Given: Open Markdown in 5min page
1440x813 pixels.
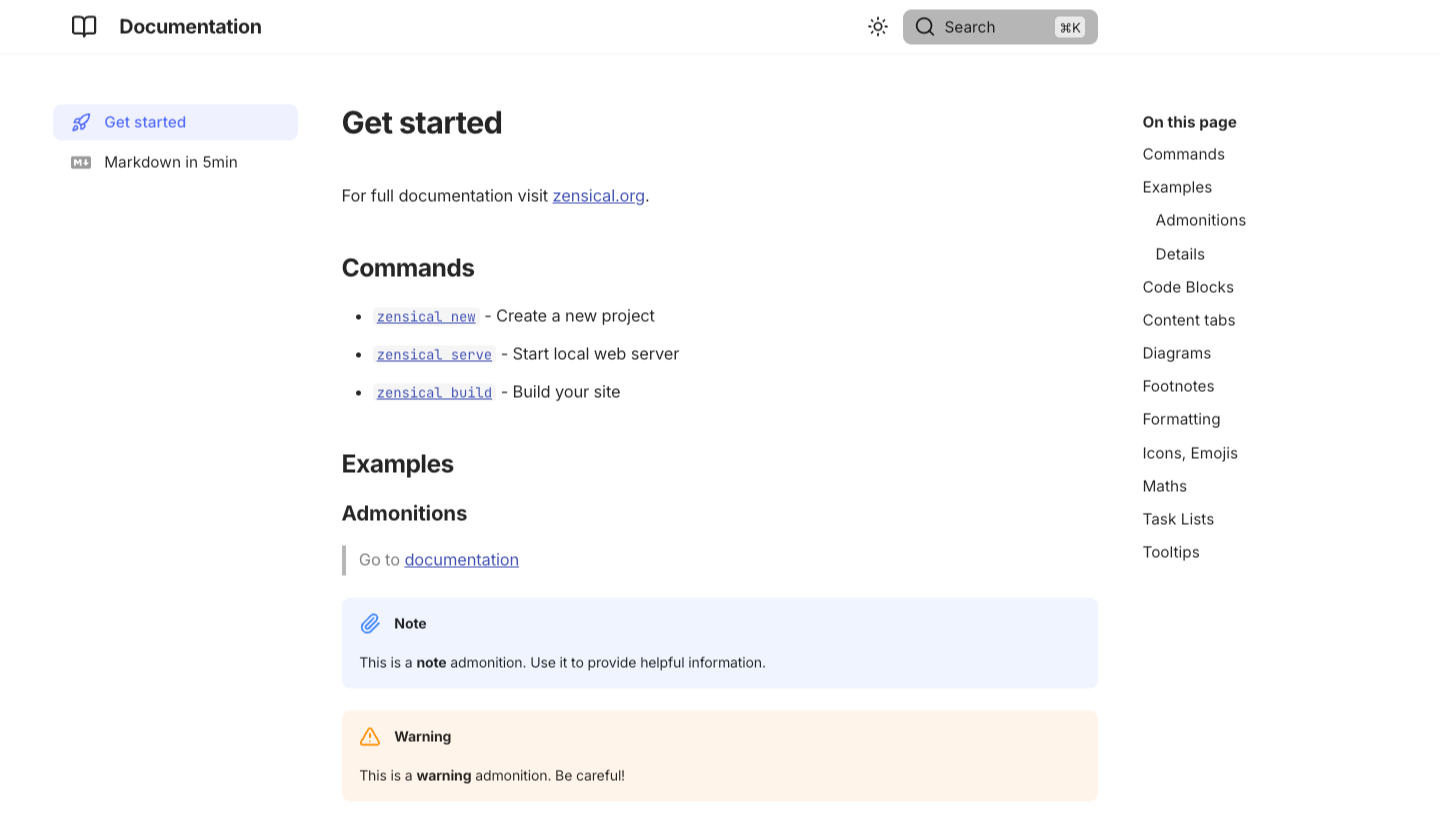Looking at the screenshot, I should point(171,162).
